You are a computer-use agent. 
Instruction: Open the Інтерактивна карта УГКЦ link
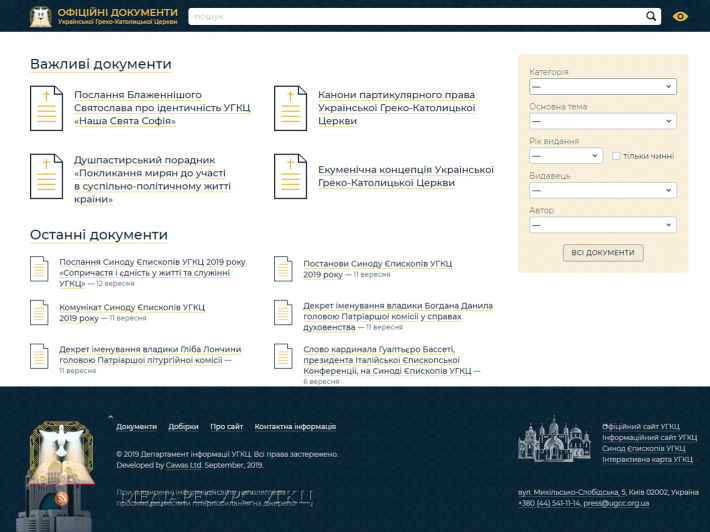click(647, 460)
